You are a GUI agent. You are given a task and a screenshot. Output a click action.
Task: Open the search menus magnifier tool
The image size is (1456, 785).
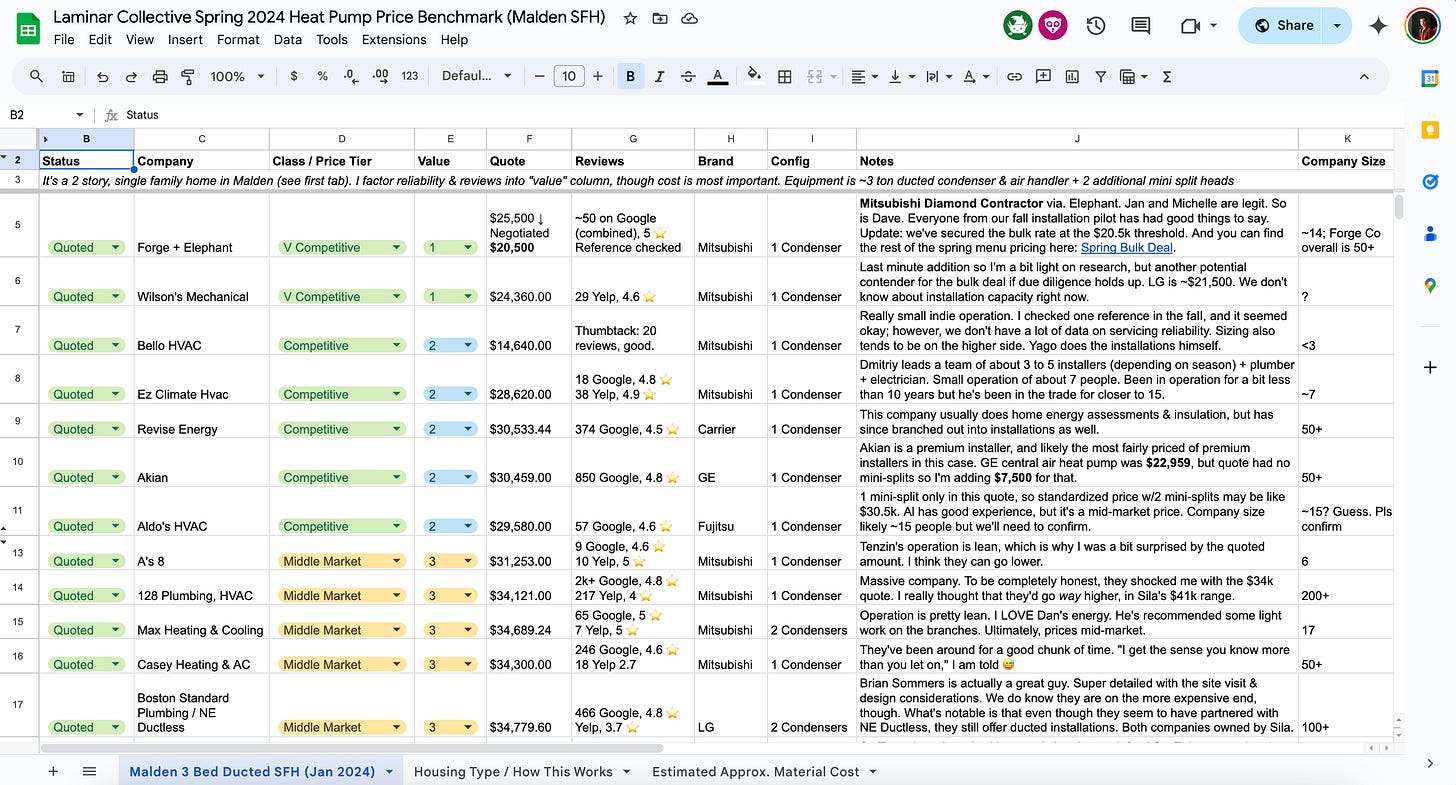[x=36, y=76]
